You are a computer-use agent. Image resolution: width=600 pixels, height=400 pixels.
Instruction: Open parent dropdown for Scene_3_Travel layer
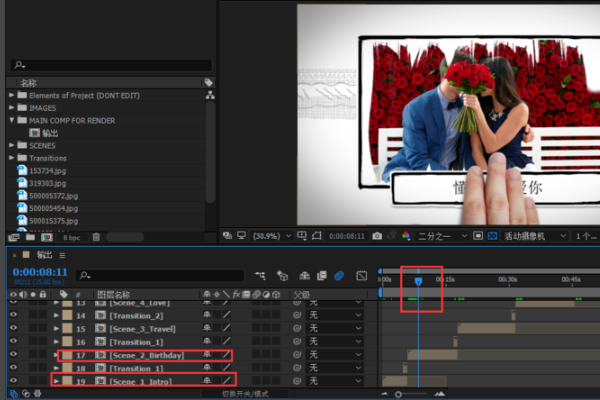tap(334, 328)
